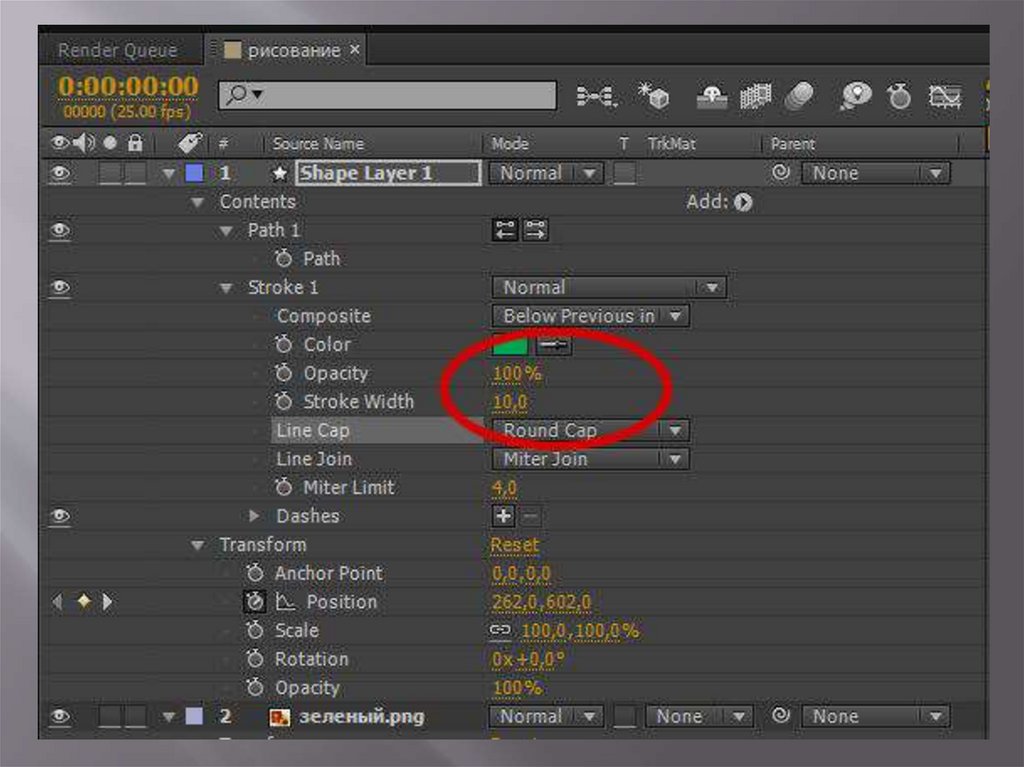Toggle visibility of Path 1
Screen dimensions: 1024x767
(60, 230)
